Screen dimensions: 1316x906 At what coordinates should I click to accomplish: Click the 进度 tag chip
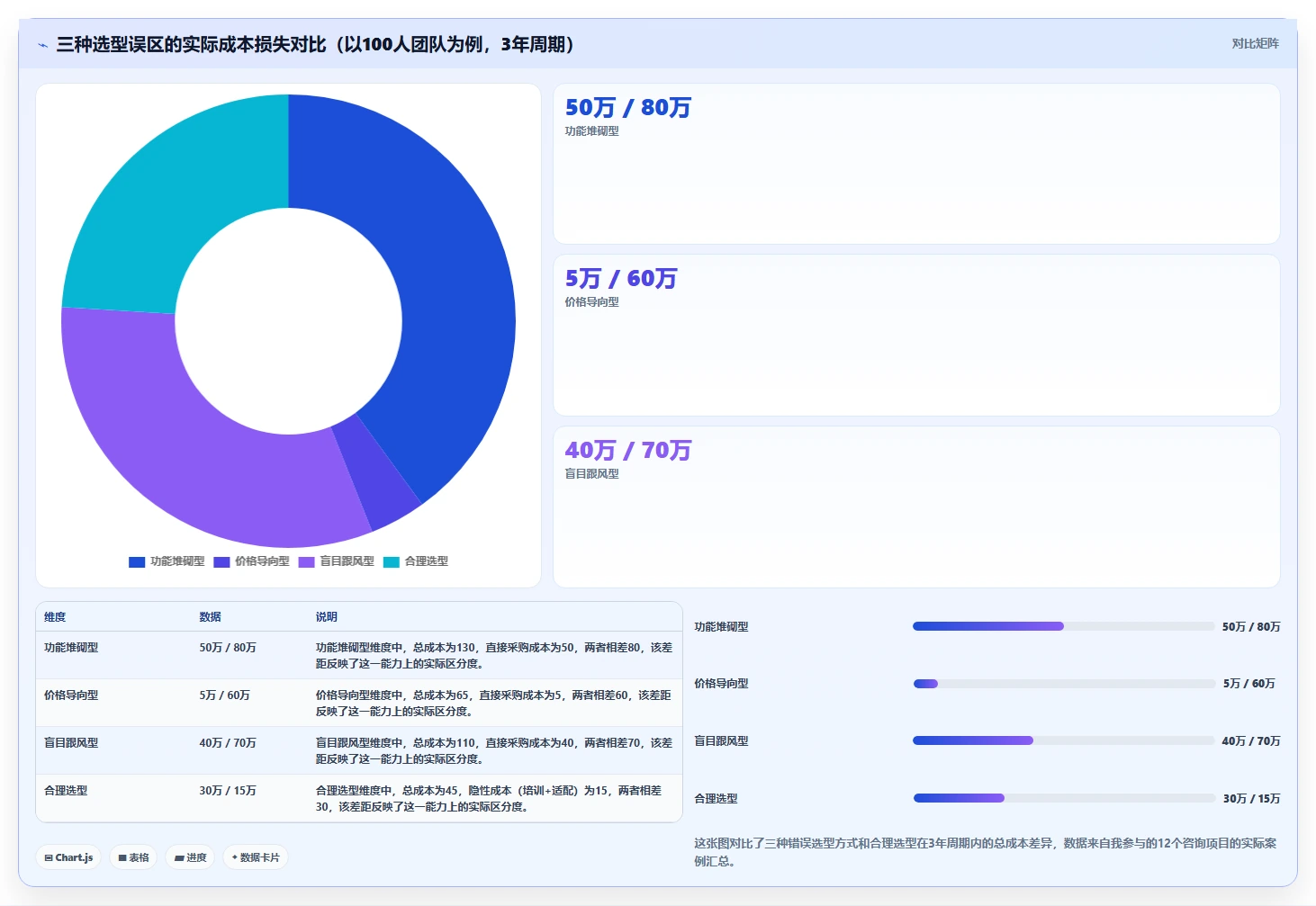tap(190, 857)
